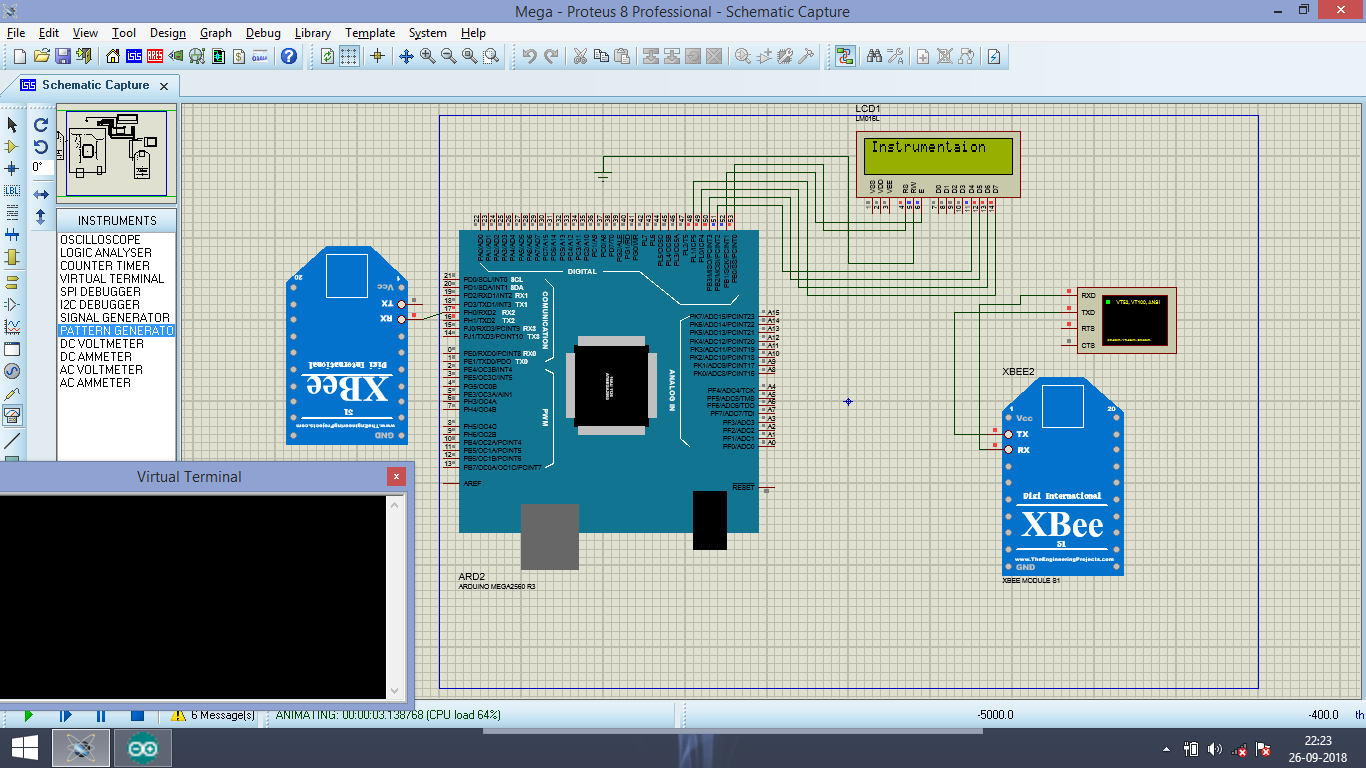Viewport: 1366px width, 768px height.
Task: Close the Schematic Capture tab
Action: 166,86
